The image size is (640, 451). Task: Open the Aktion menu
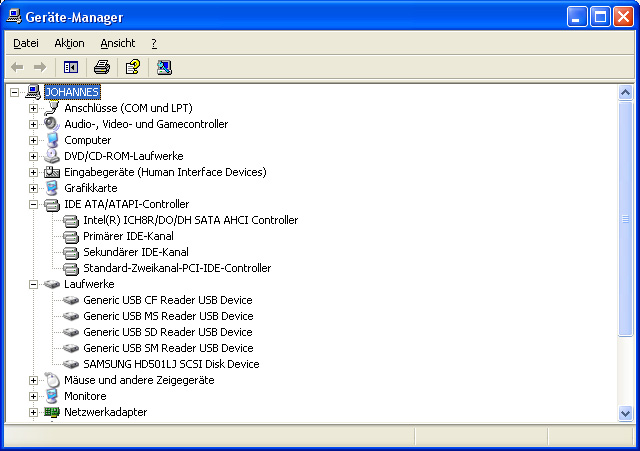69,43
